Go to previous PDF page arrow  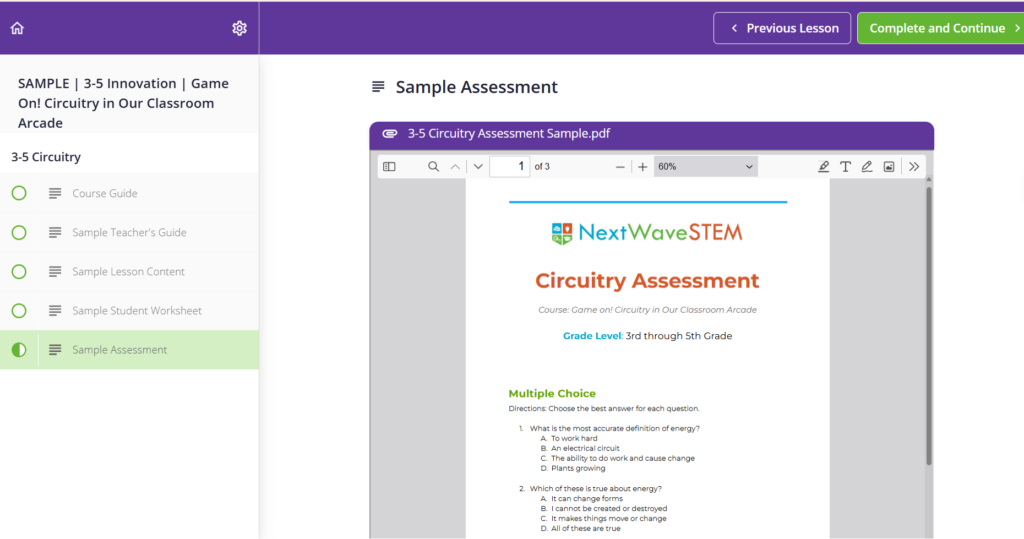[x=455, y=167]
